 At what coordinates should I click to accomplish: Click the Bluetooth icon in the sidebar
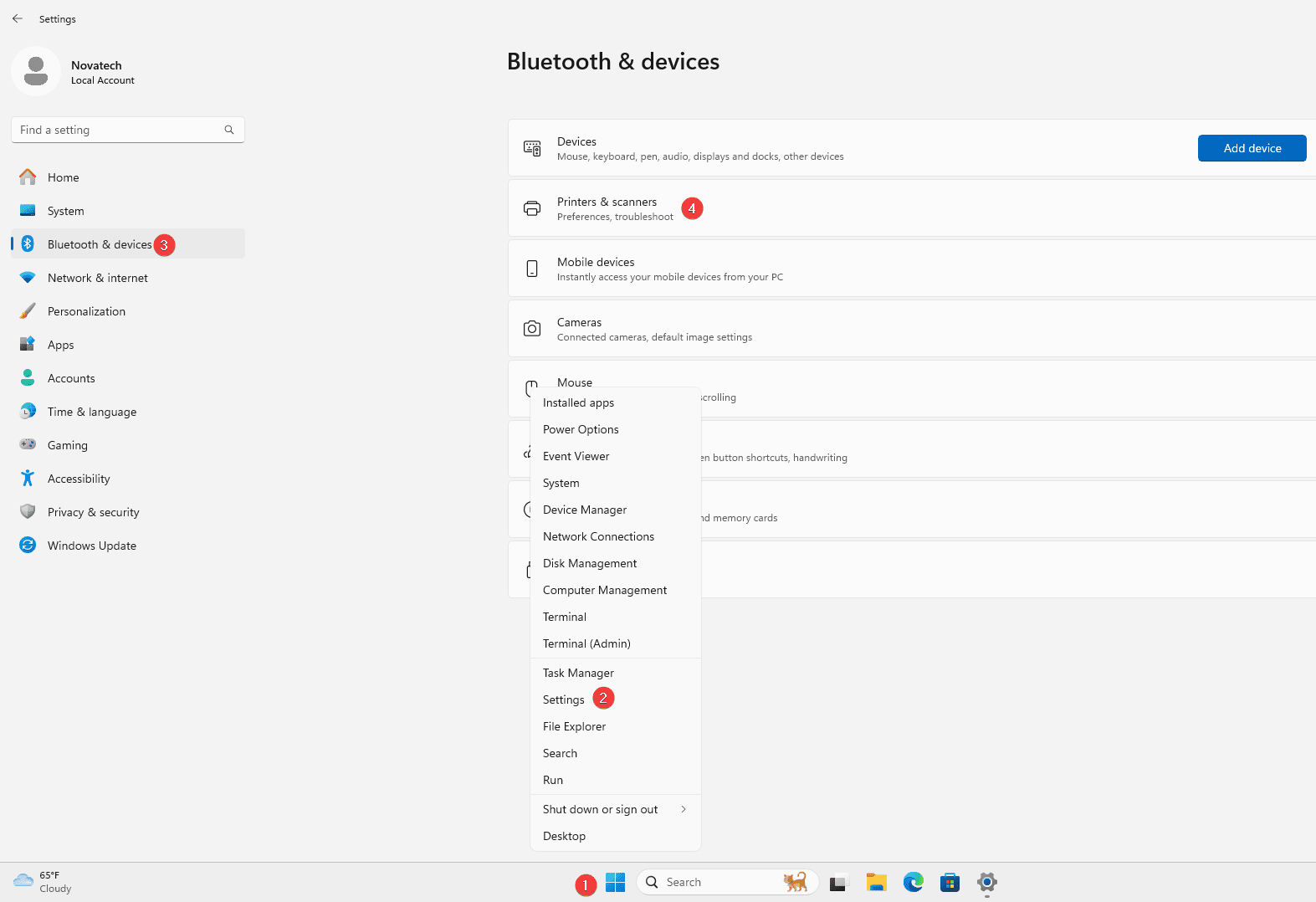click(x=28, y=244)
